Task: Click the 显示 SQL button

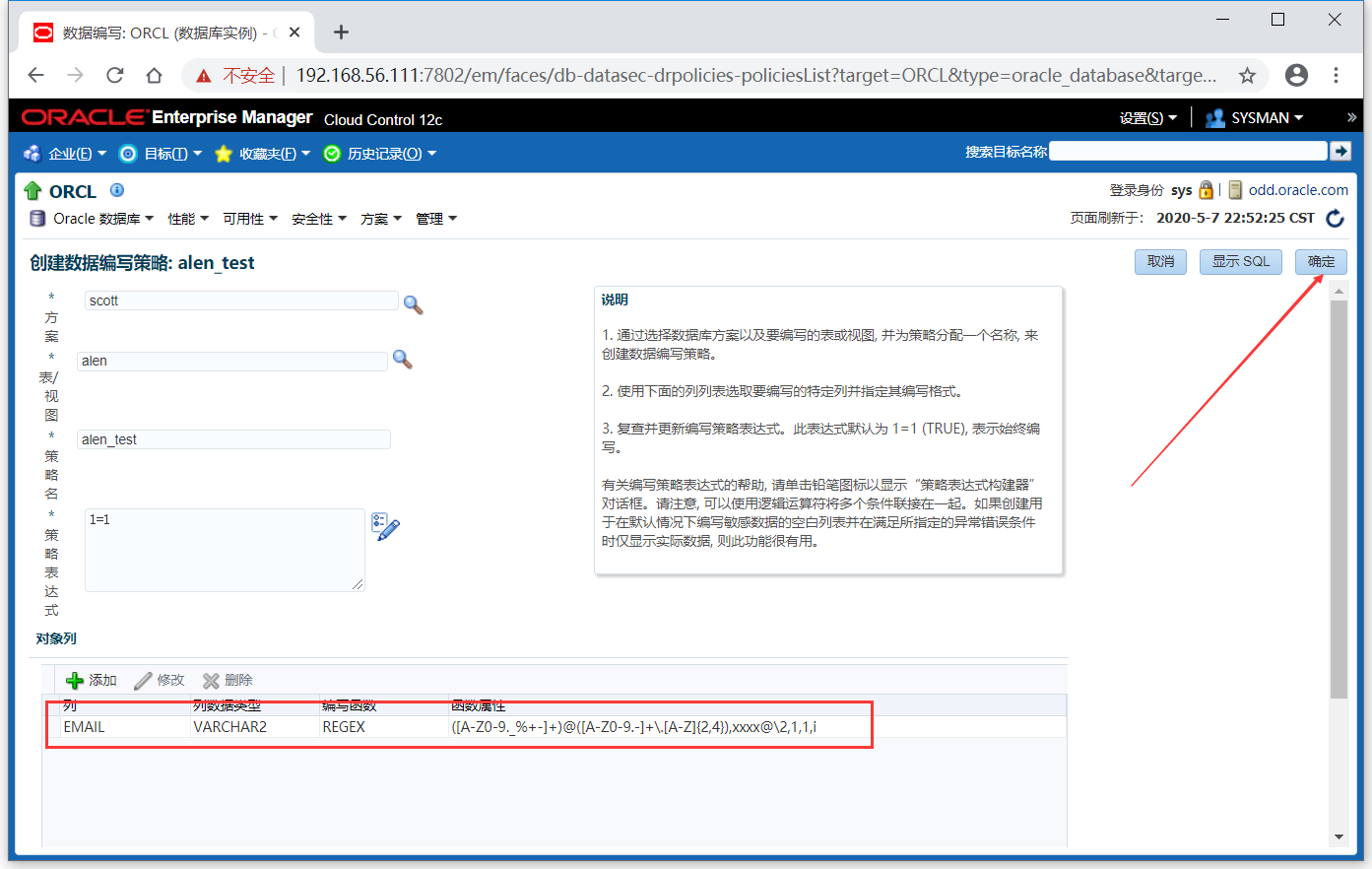Action: (1241, 262)
